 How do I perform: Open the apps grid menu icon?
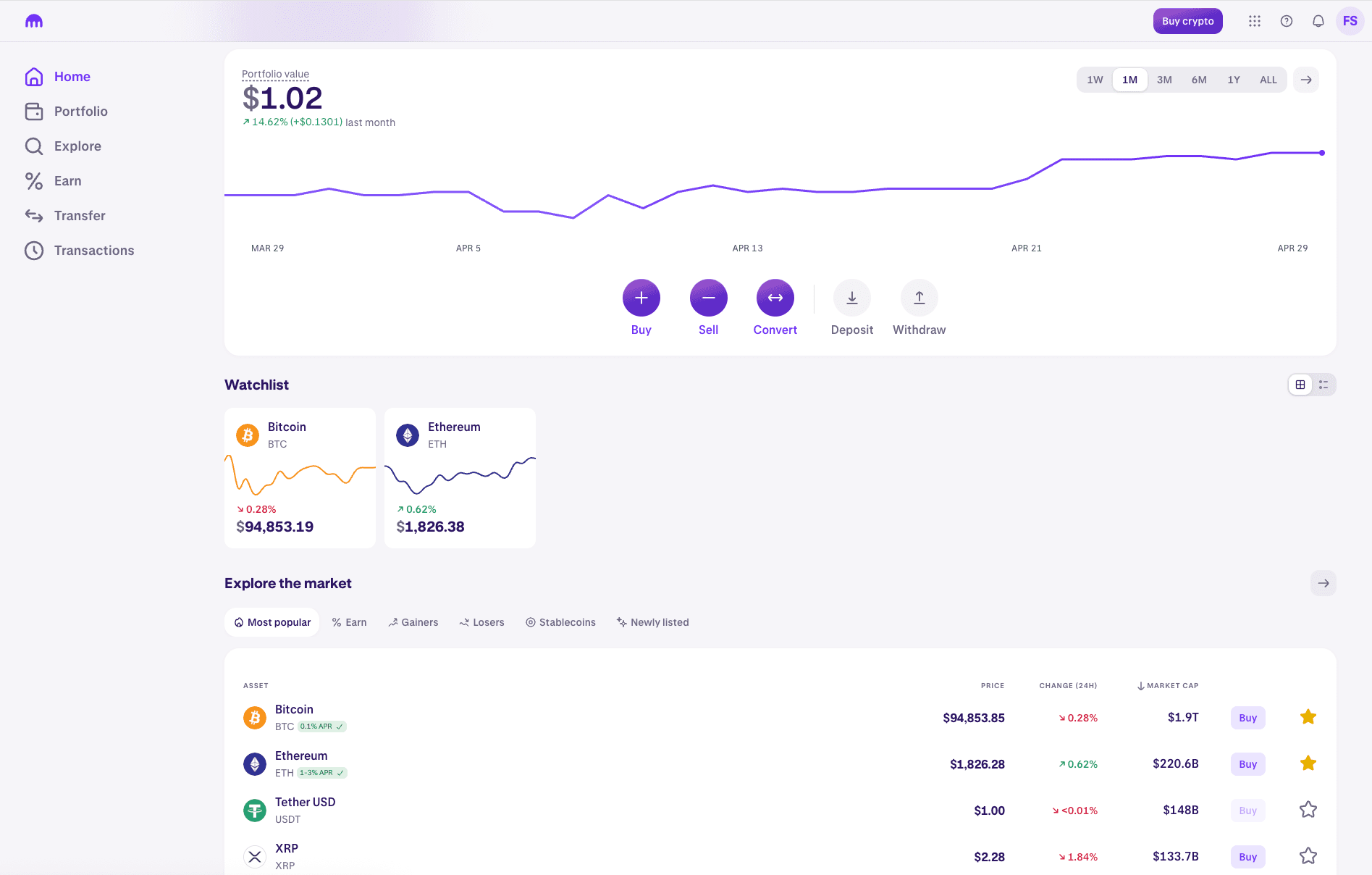(1255, 21)
